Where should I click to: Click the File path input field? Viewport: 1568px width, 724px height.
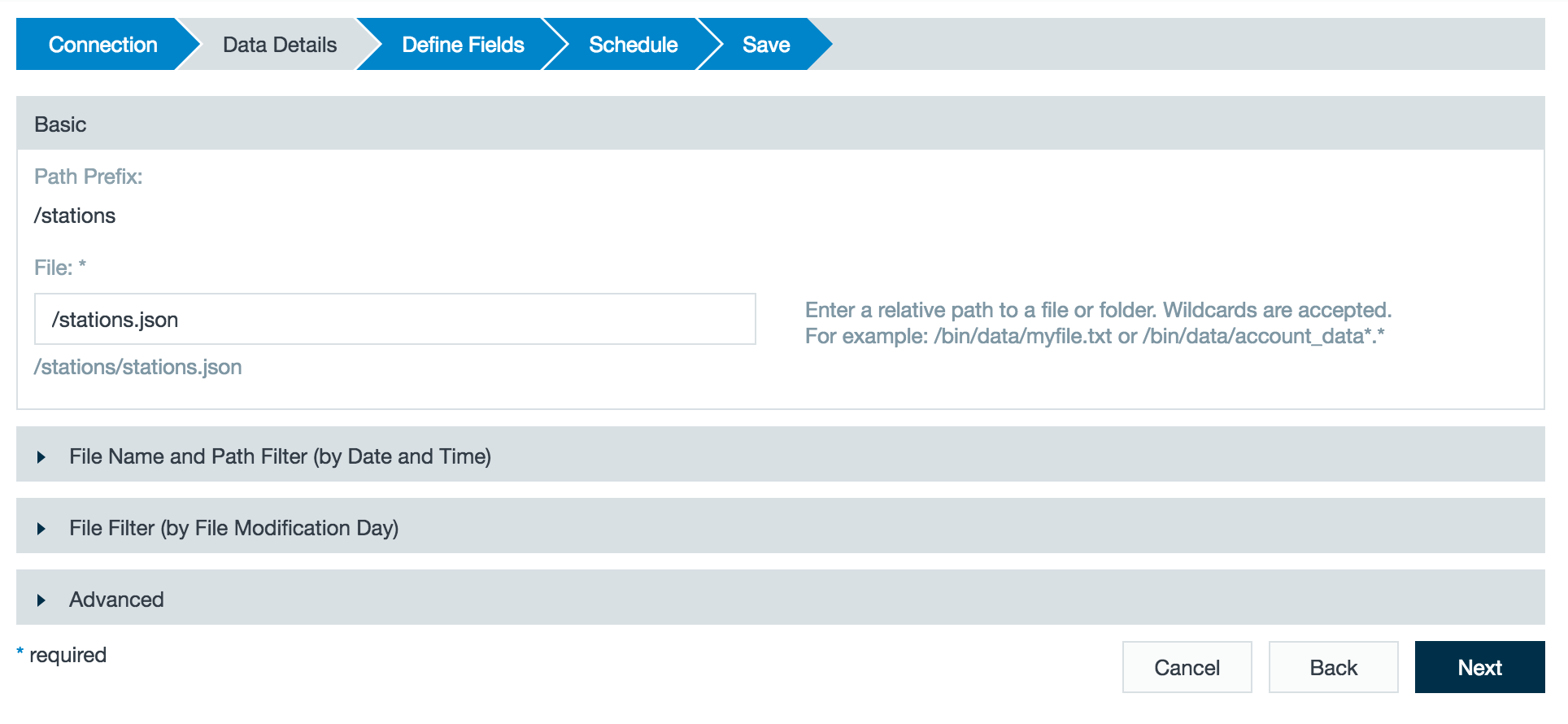click(x=395, y=319)
